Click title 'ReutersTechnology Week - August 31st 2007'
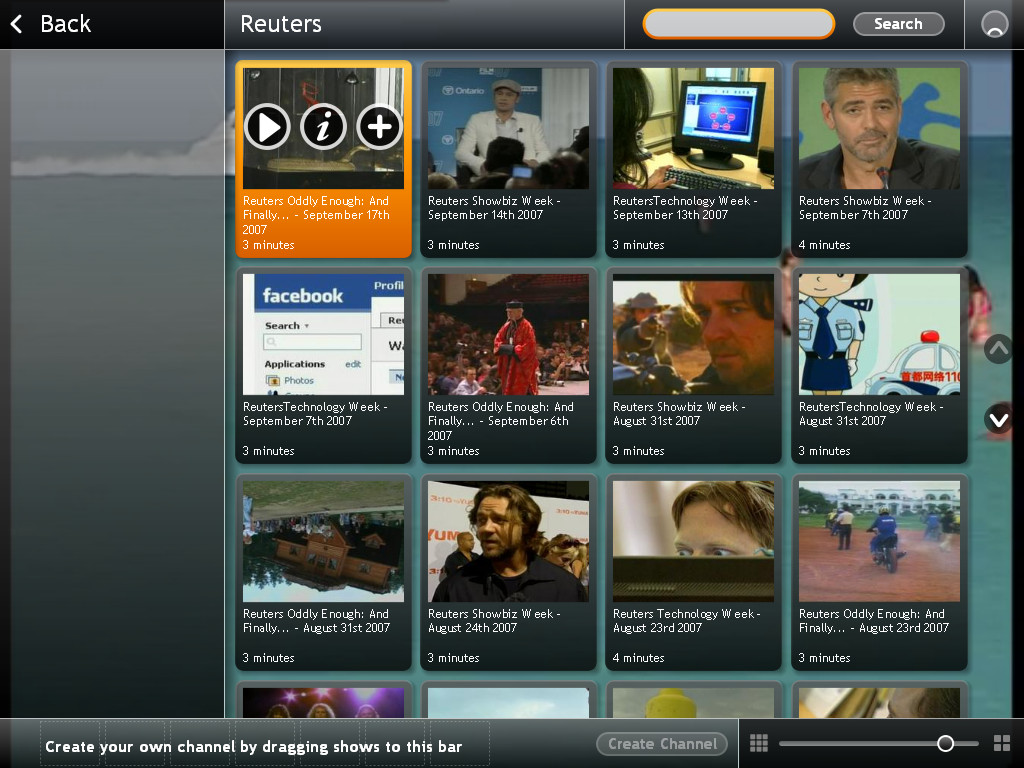The width and height of the screenshot is (1024, 768). [871, 413]
